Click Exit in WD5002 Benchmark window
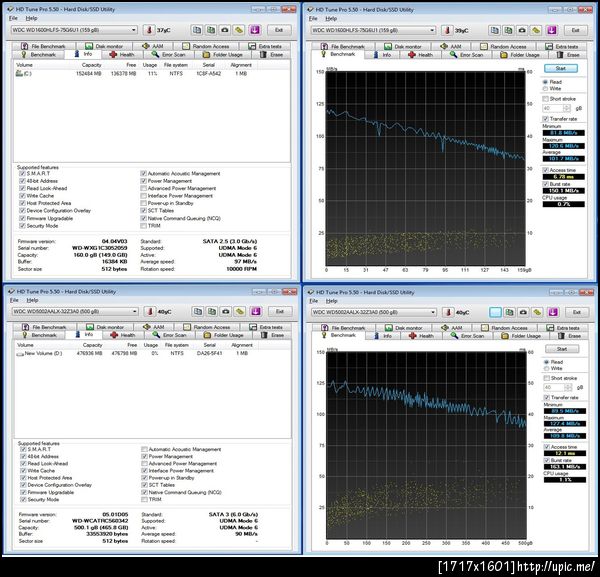Image resolution: width=600 pixels, height=577 pixels. tap(576, 313)
